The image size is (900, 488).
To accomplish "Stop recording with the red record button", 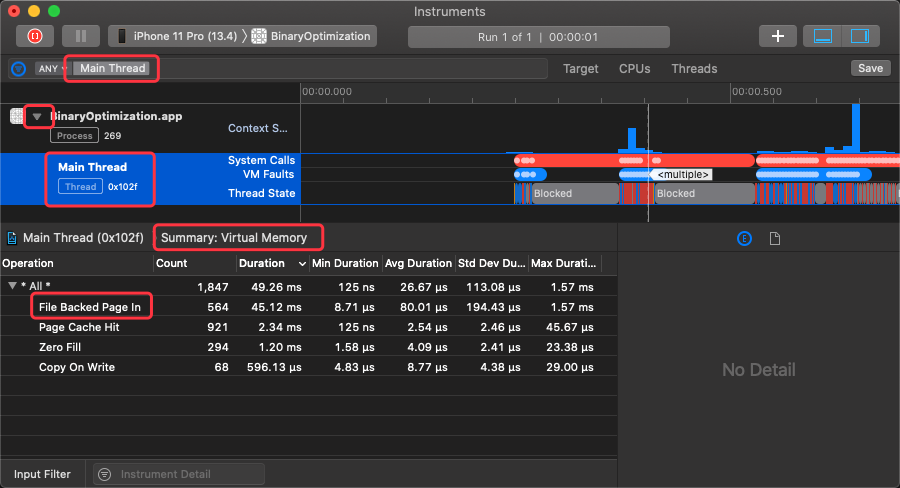I will click(34, 36).
